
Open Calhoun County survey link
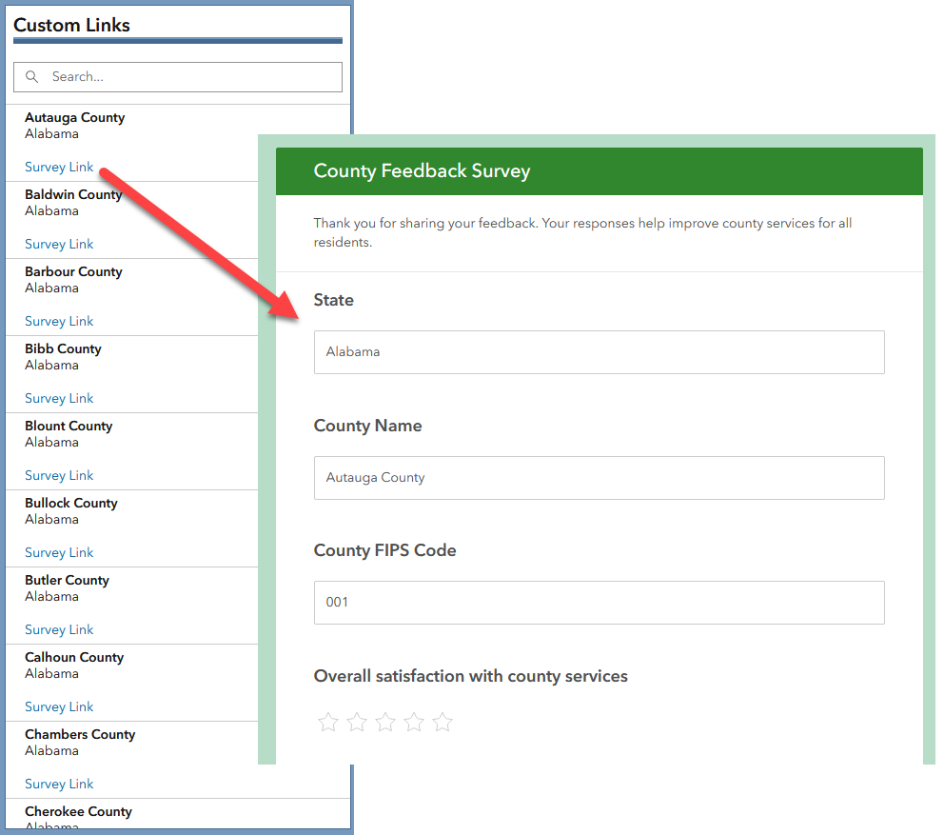click(59, 706)
